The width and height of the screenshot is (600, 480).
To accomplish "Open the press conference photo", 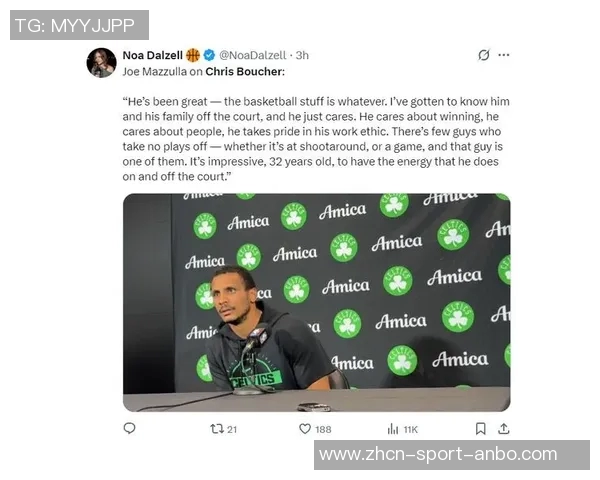I will 316,302.
